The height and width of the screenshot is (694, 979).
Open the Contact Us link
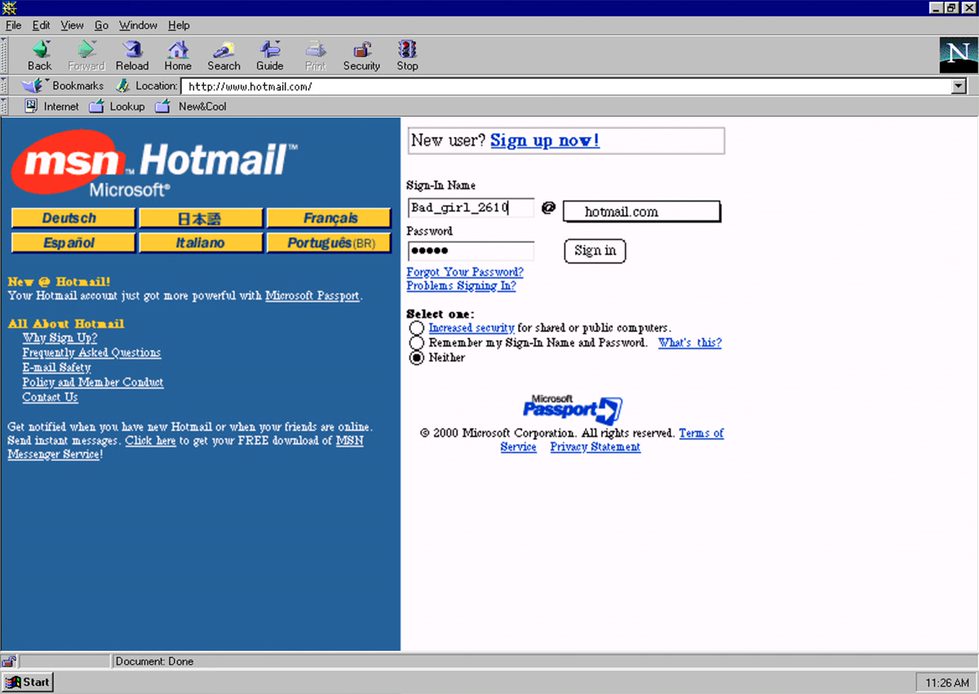[50, 397]
